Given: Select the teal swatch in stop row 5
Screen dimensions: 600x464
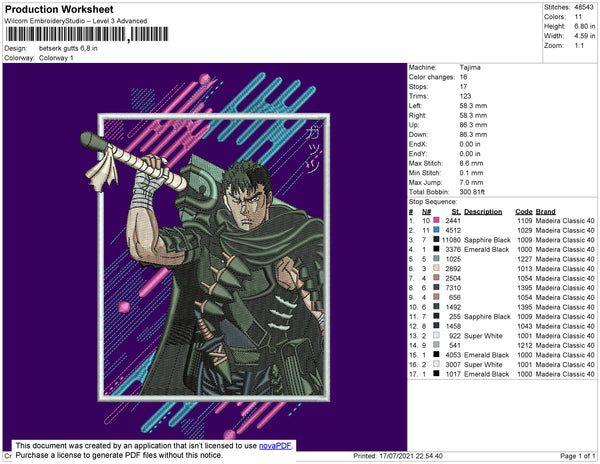Looking at the screenshot, I should [436, 259].
